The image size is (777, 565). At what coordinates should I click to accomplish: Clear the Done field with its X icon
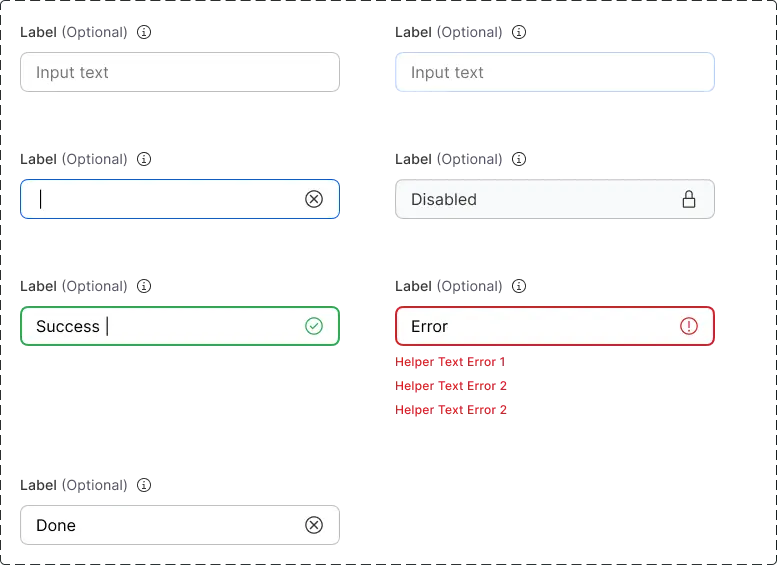[314, 525]
